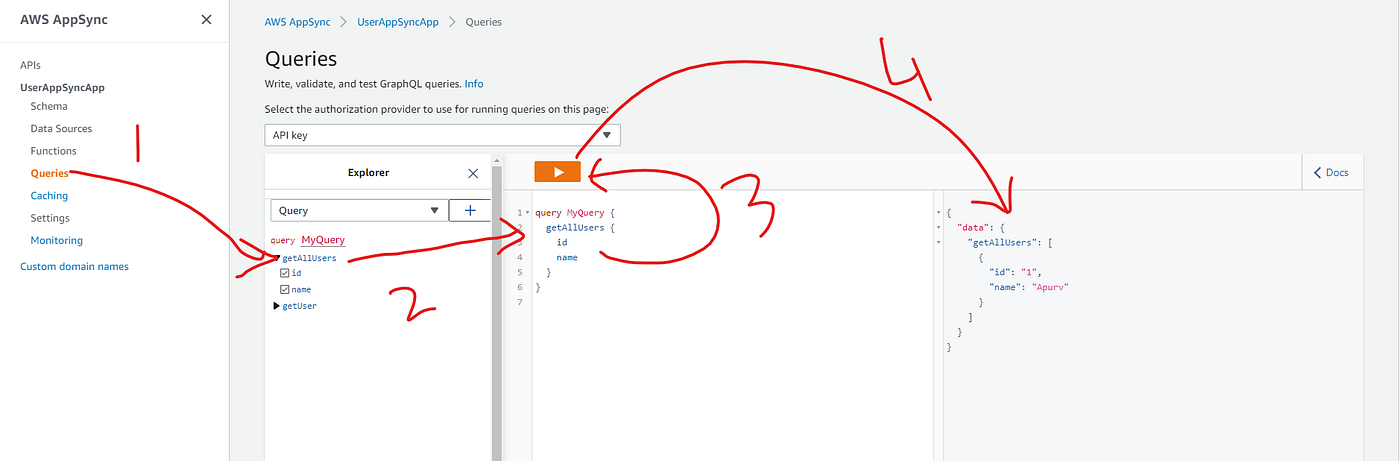
Task: Click "Apurv" value in results
Action: [1049, 287]
